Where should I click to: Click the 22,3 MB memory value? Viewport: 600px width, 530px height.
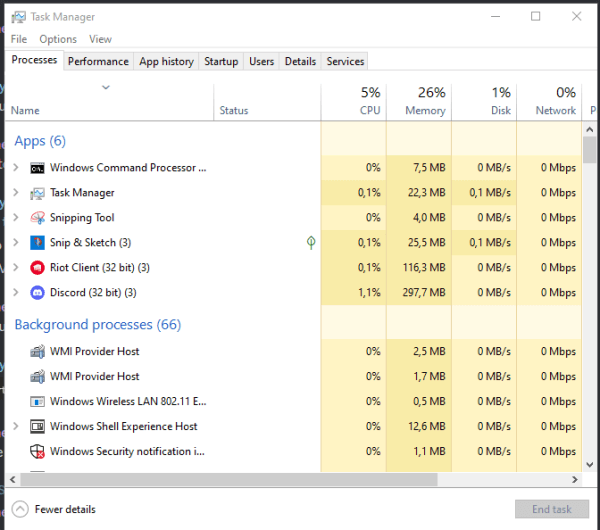427,192
